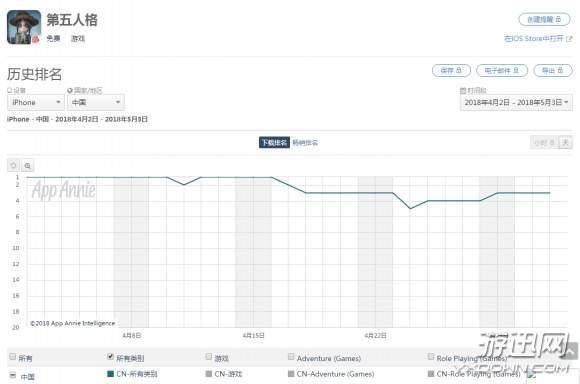The width and height of the screenshot is (580, 384).
Task: Click the calendar icon above date range
Action: coord(463,91)
